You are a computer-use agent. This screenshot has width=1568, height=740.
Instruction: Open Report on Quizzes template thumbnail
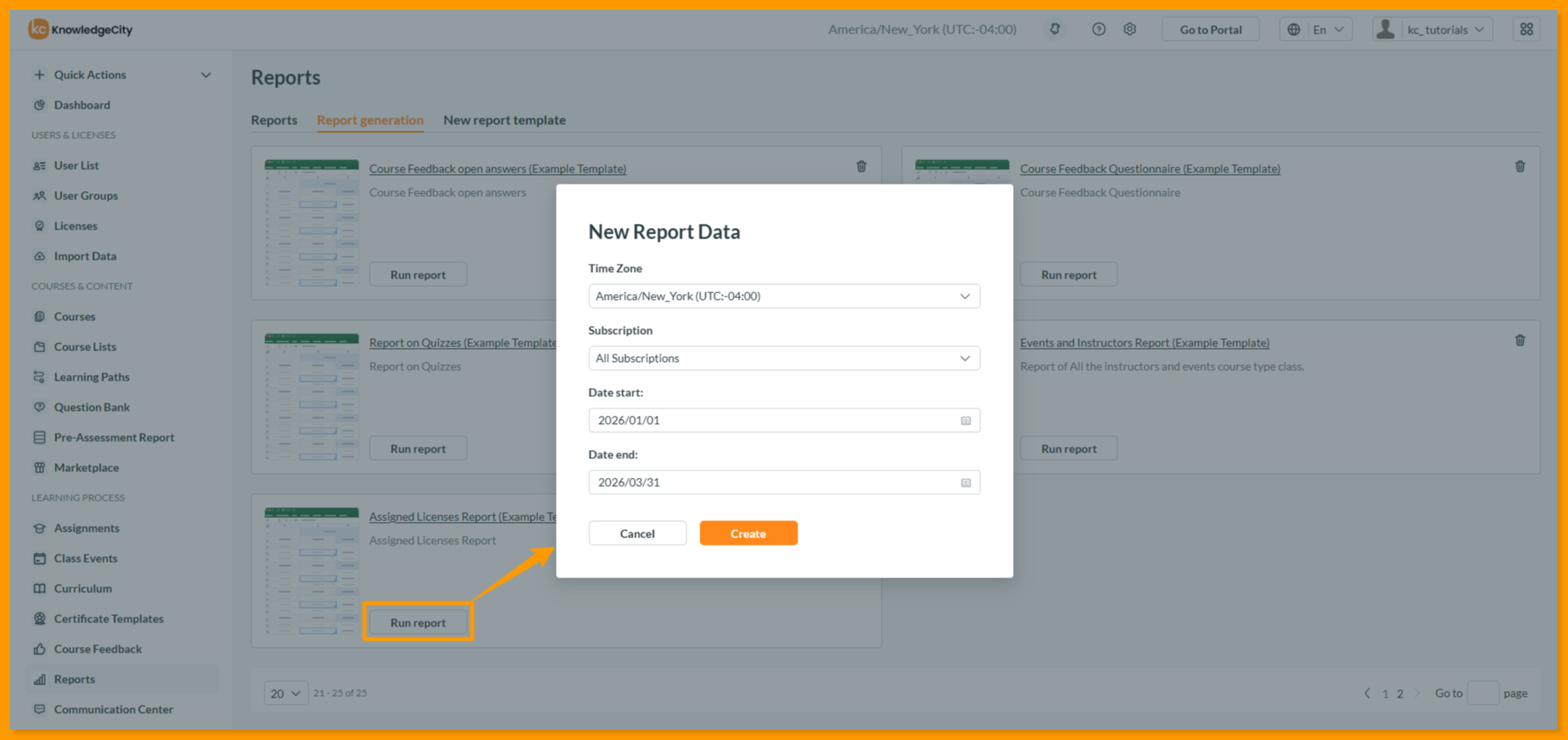pyautogui.click(x=312, y=397)
